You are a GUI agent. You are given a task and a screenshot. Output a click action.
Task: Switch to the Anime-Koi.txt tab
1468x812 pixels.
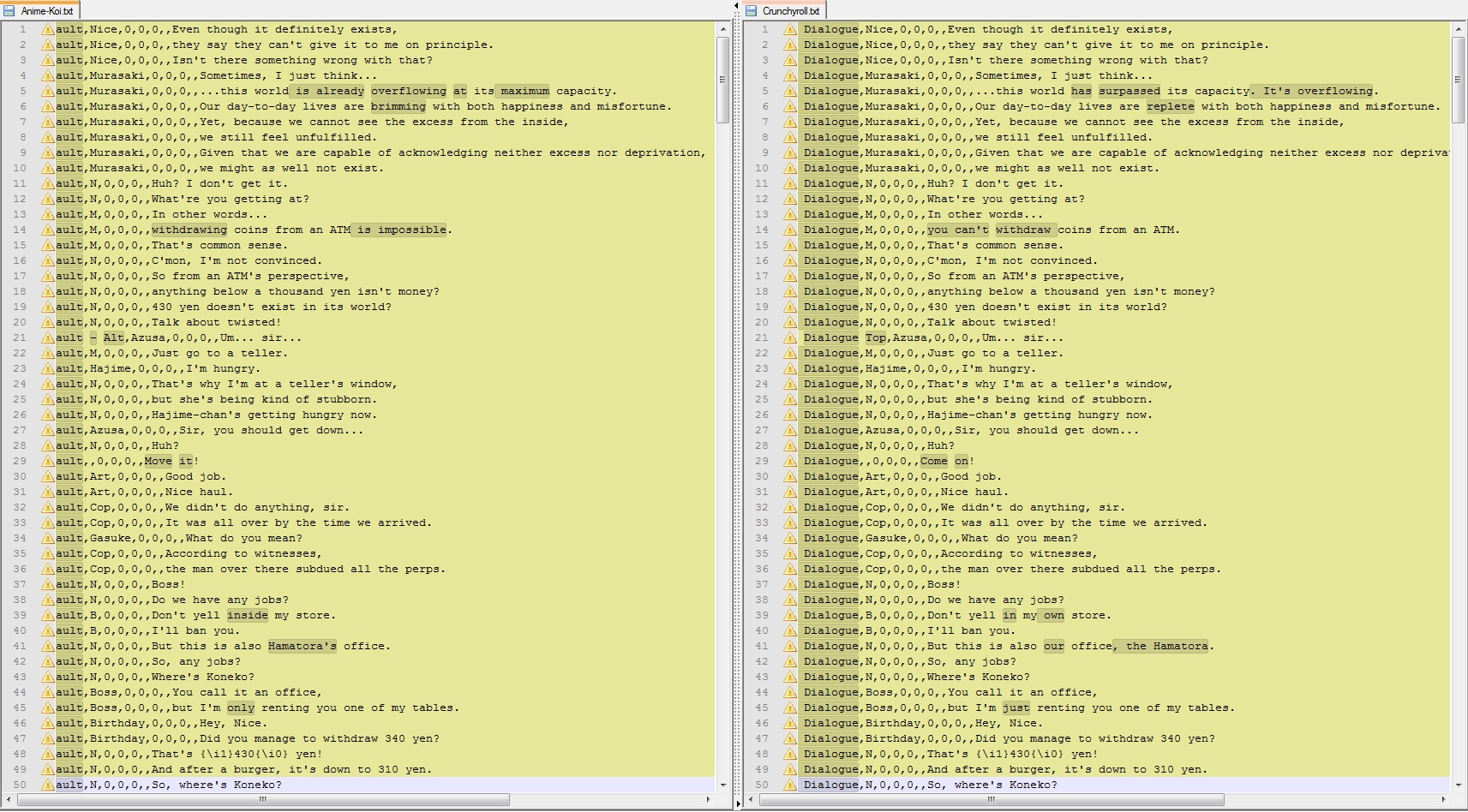click(x=40, y=10)
